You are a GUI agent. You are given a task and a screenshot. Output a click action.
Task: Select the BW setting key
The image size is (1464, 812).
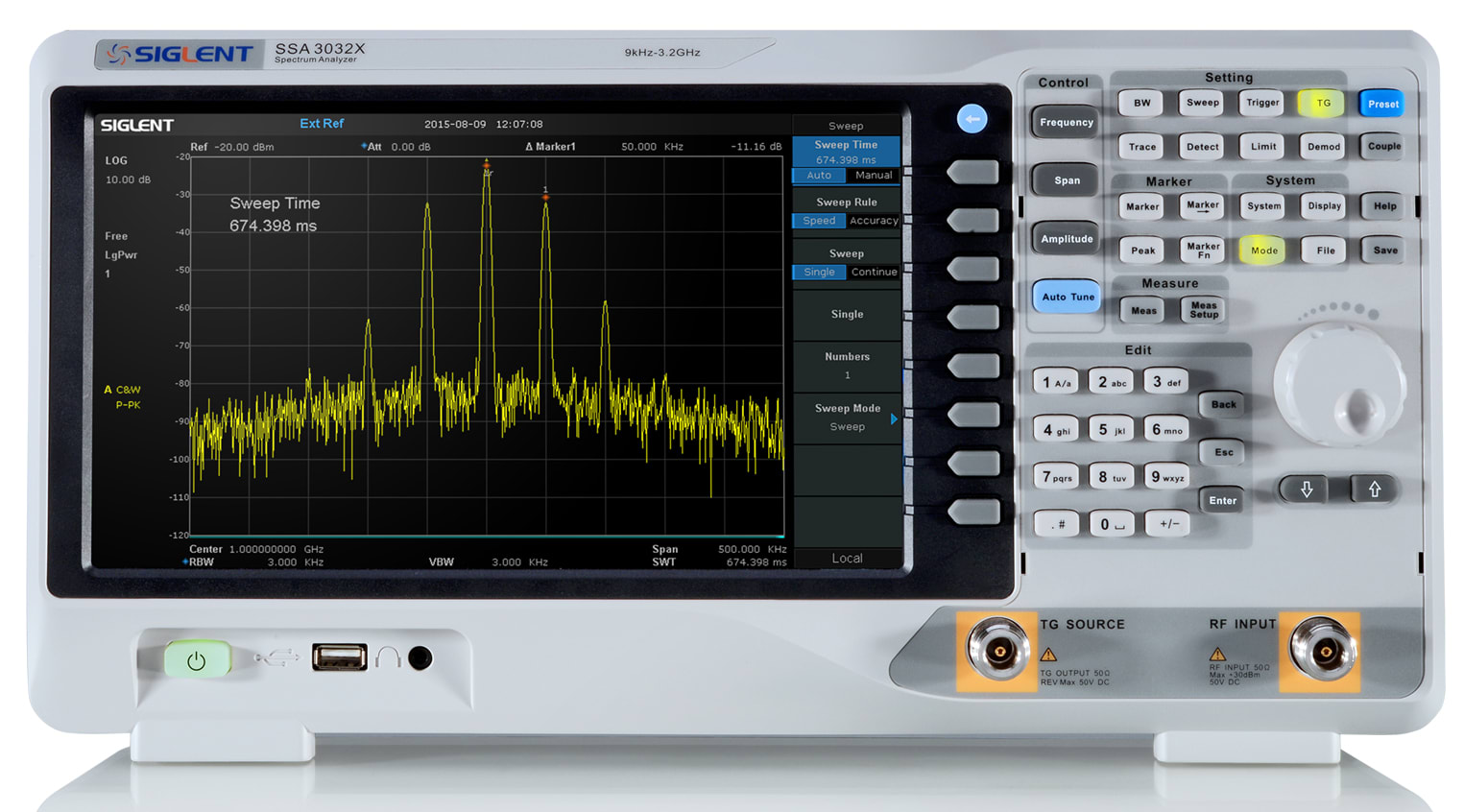[1141, 104]
